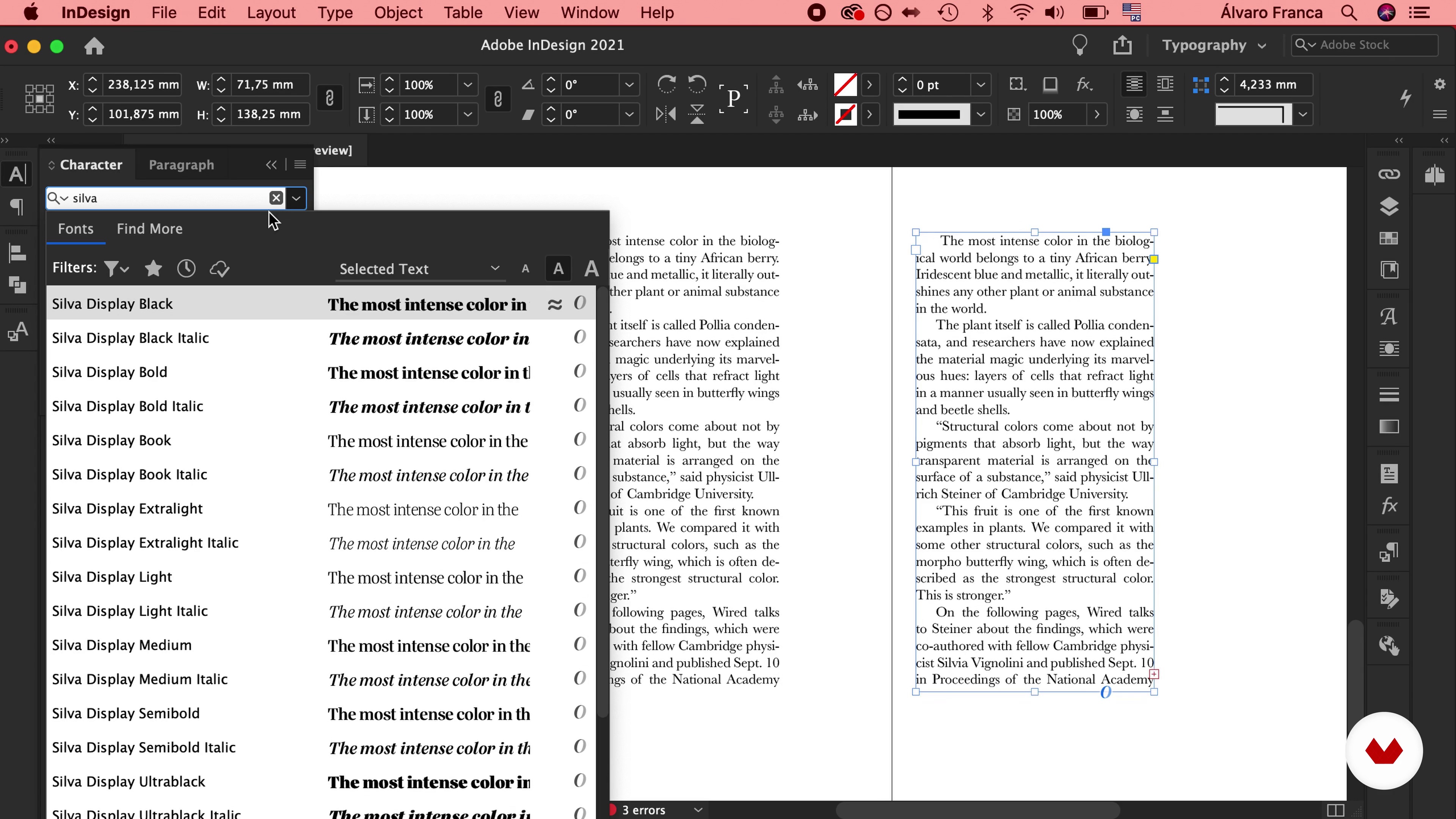
Task: Open the Table menu
Action: tap(463, 13)
